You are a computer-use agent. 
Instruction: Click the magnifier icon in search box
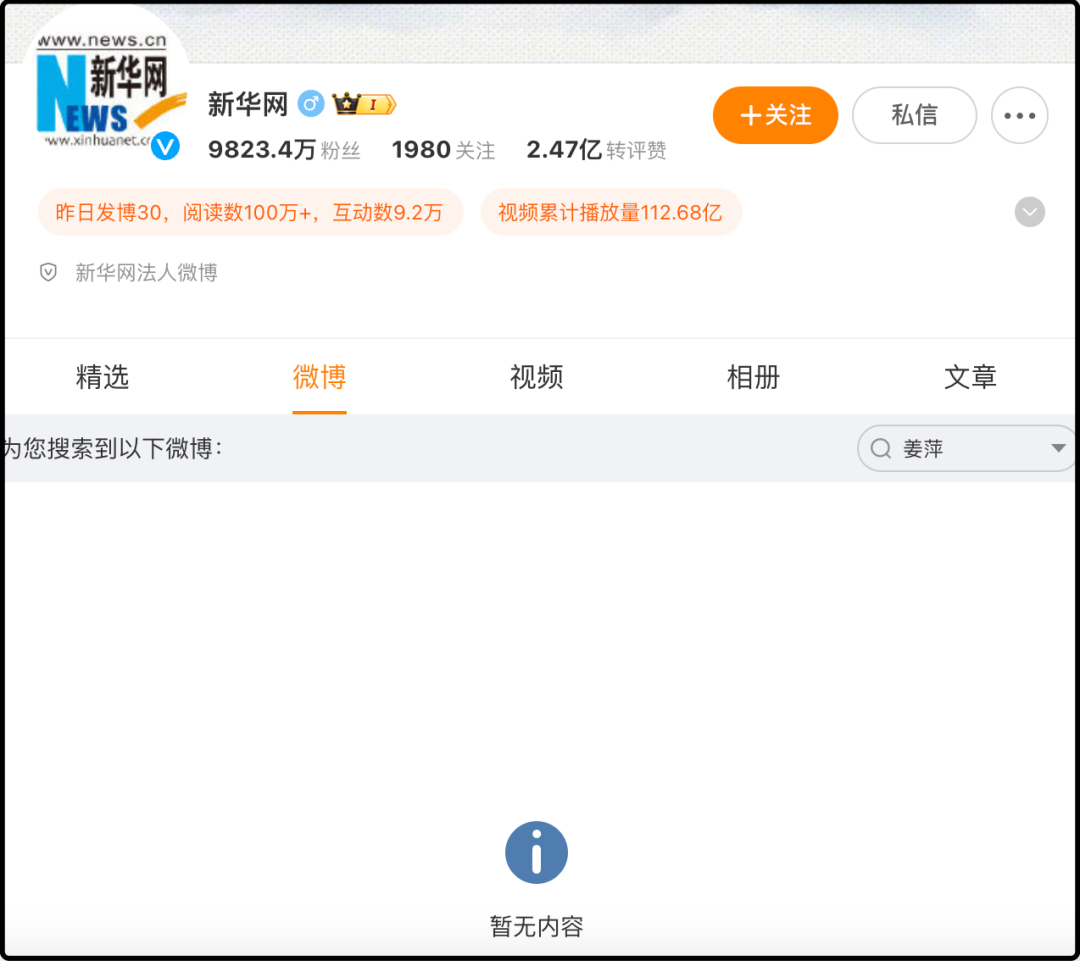(x=881, y=449)
